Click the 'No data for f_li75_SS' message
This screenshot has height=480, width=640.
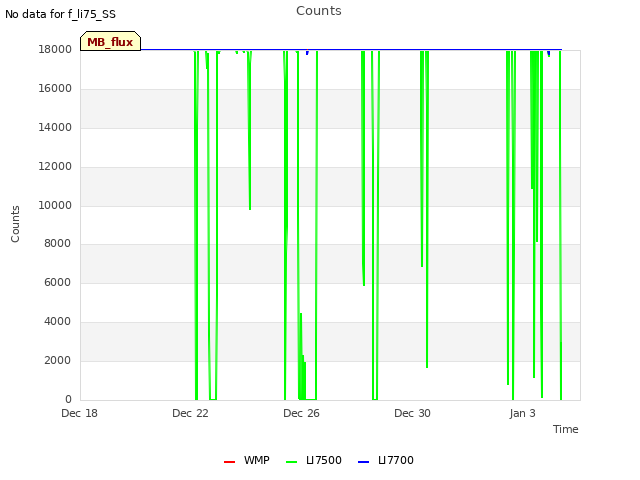coord(60,14)
